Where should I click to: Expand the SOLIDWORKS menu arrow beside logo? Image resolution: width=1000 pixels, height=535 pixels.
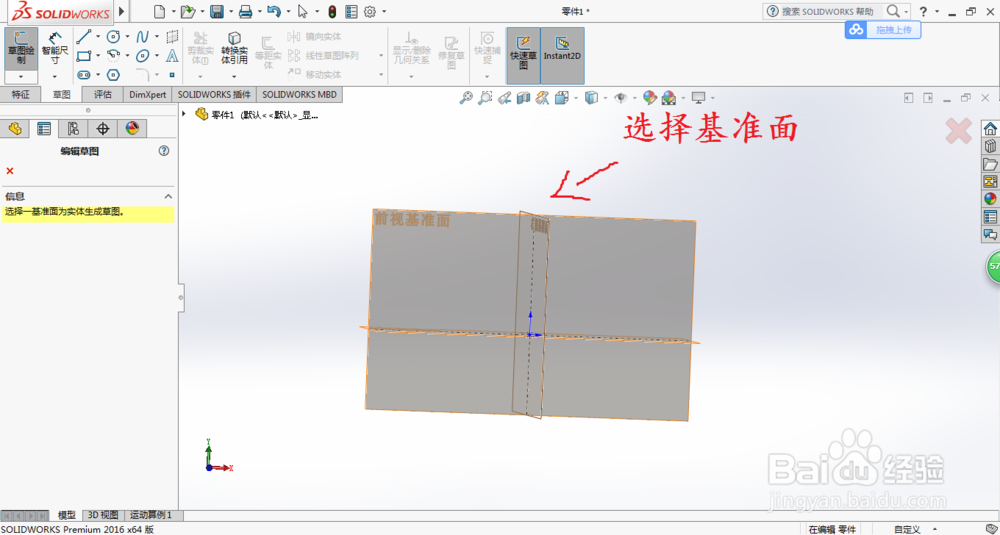click(x=122, y=11)
